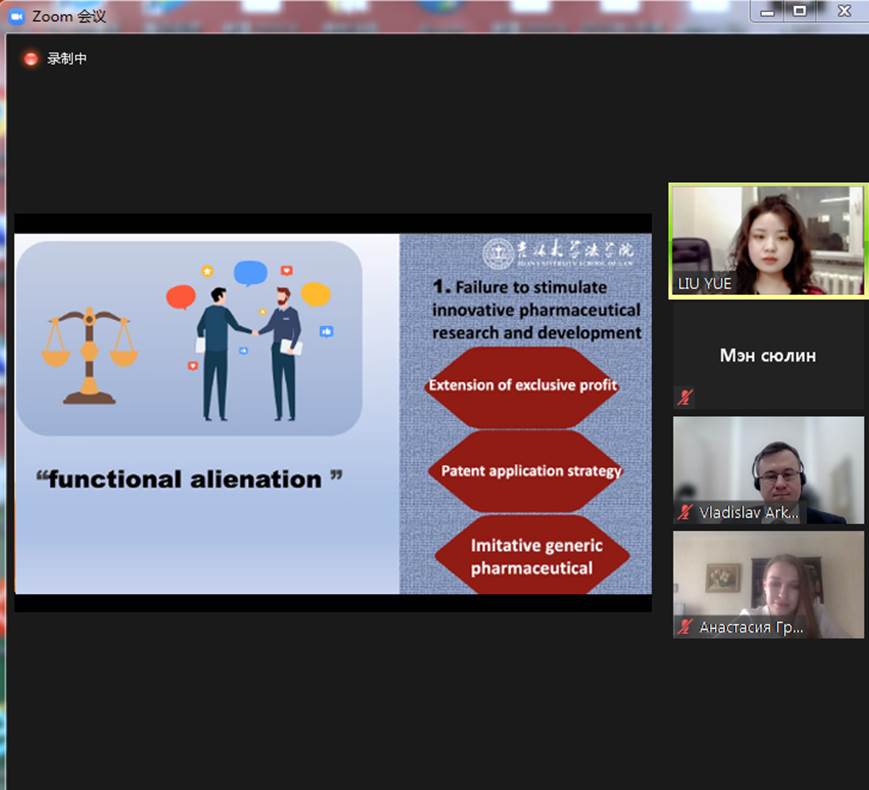
Task: Click the university logo on the slide
Action: click(497, 253)
